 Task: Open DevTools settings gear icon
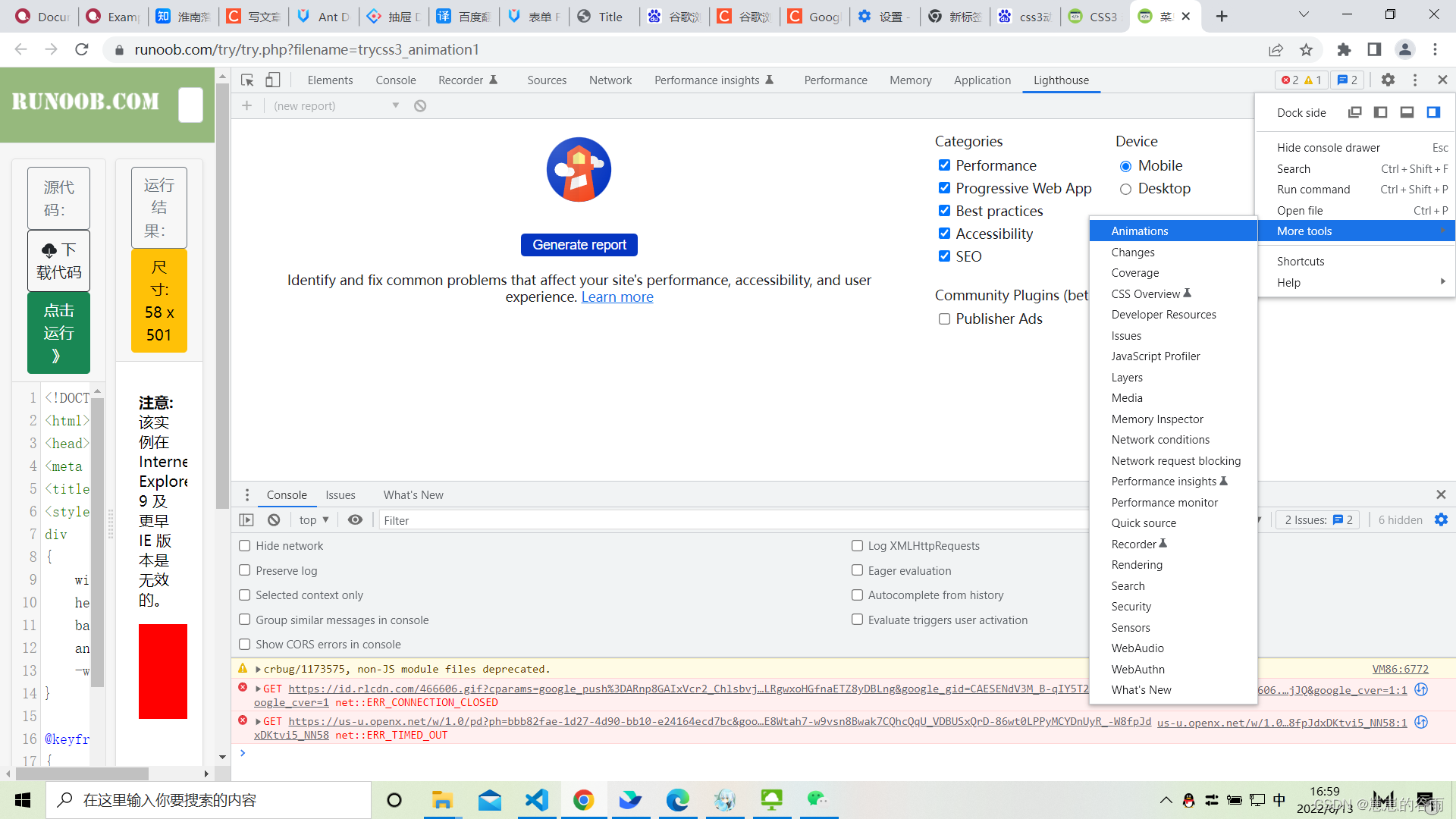(x=1388, y=80)
